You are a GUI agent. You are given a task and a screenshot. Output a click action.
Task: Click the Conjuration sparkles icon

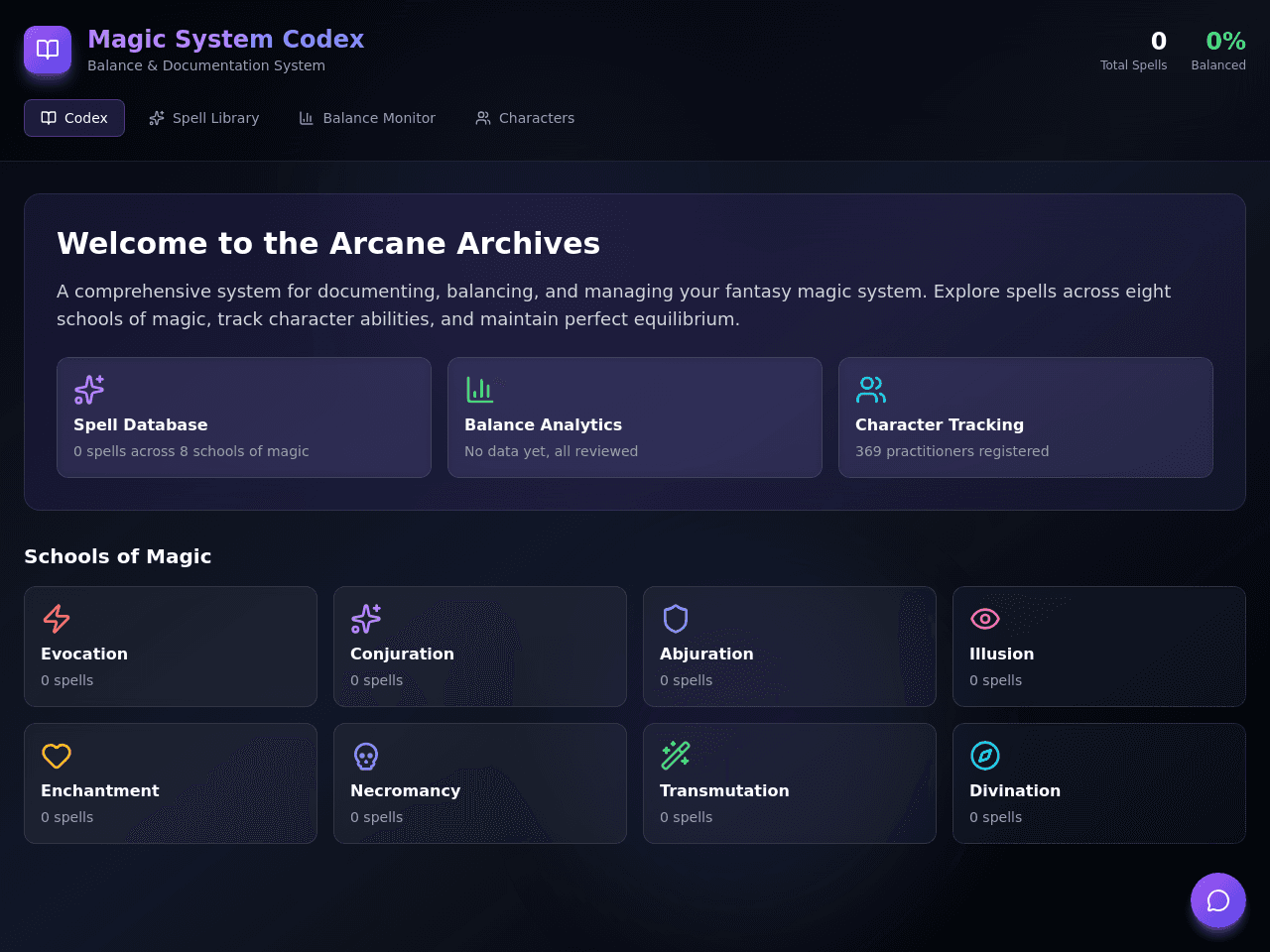click(366, 619)
